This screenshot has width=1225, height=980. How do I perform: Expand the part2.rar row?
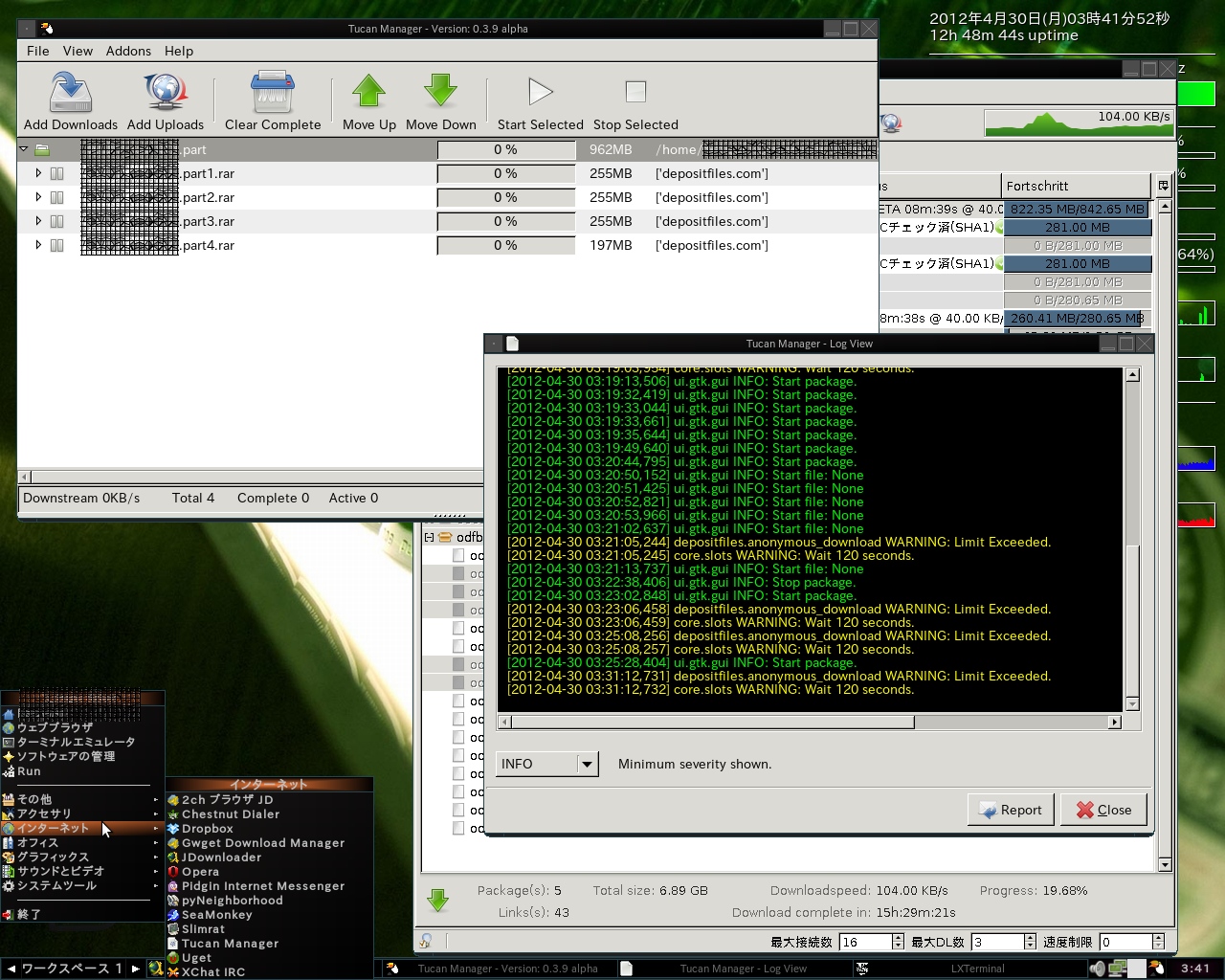tap(38, 197)
